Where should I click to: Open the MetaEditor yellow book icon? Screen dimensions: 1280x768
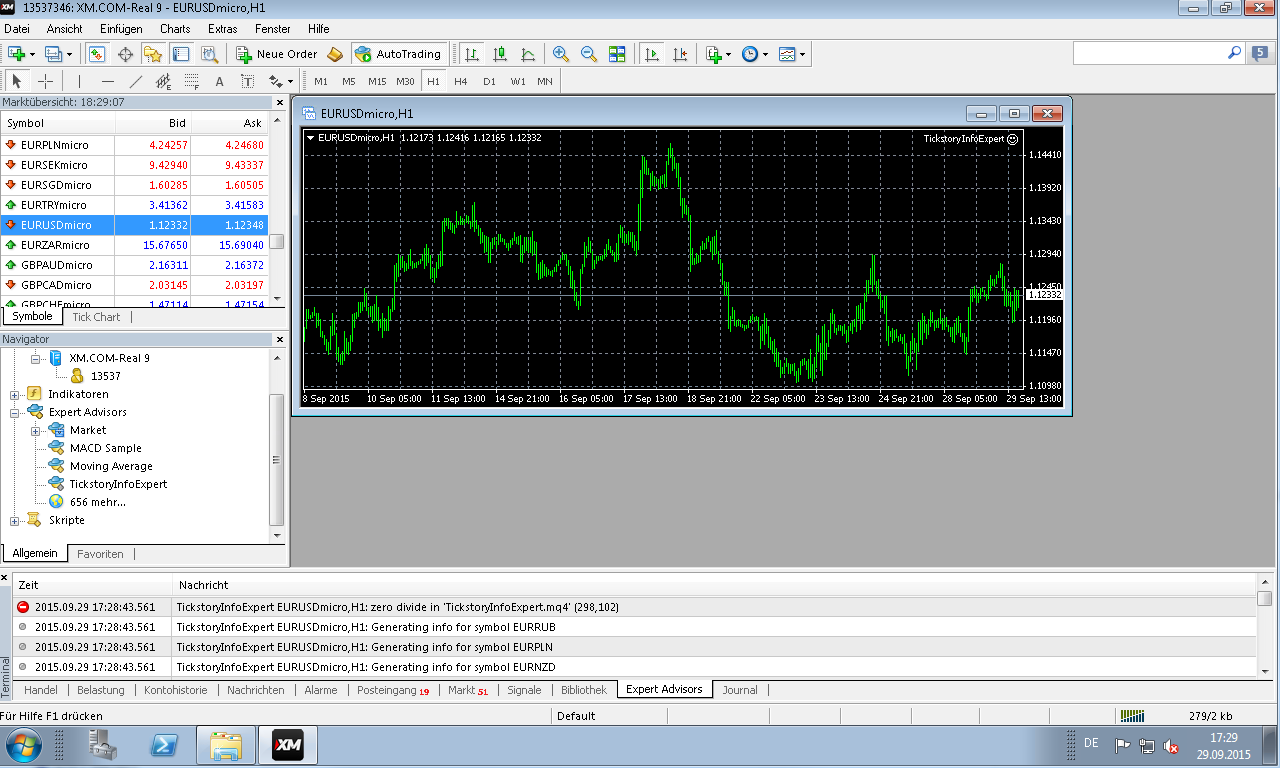[x=335, y=54]
